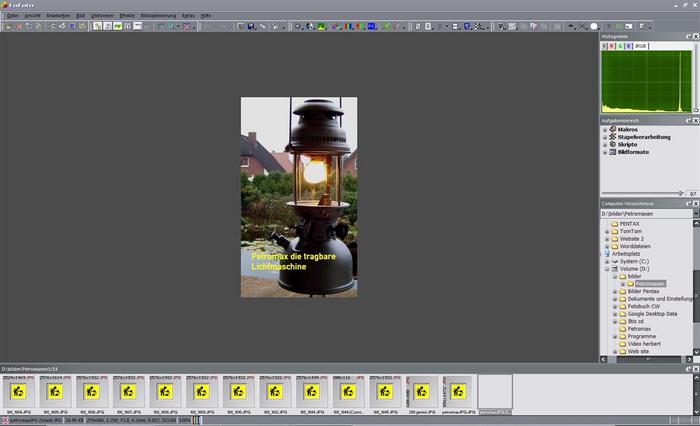Toggle the Y luminance histogram channel
The height and width of the screenshot is (426, 700).
604,46
